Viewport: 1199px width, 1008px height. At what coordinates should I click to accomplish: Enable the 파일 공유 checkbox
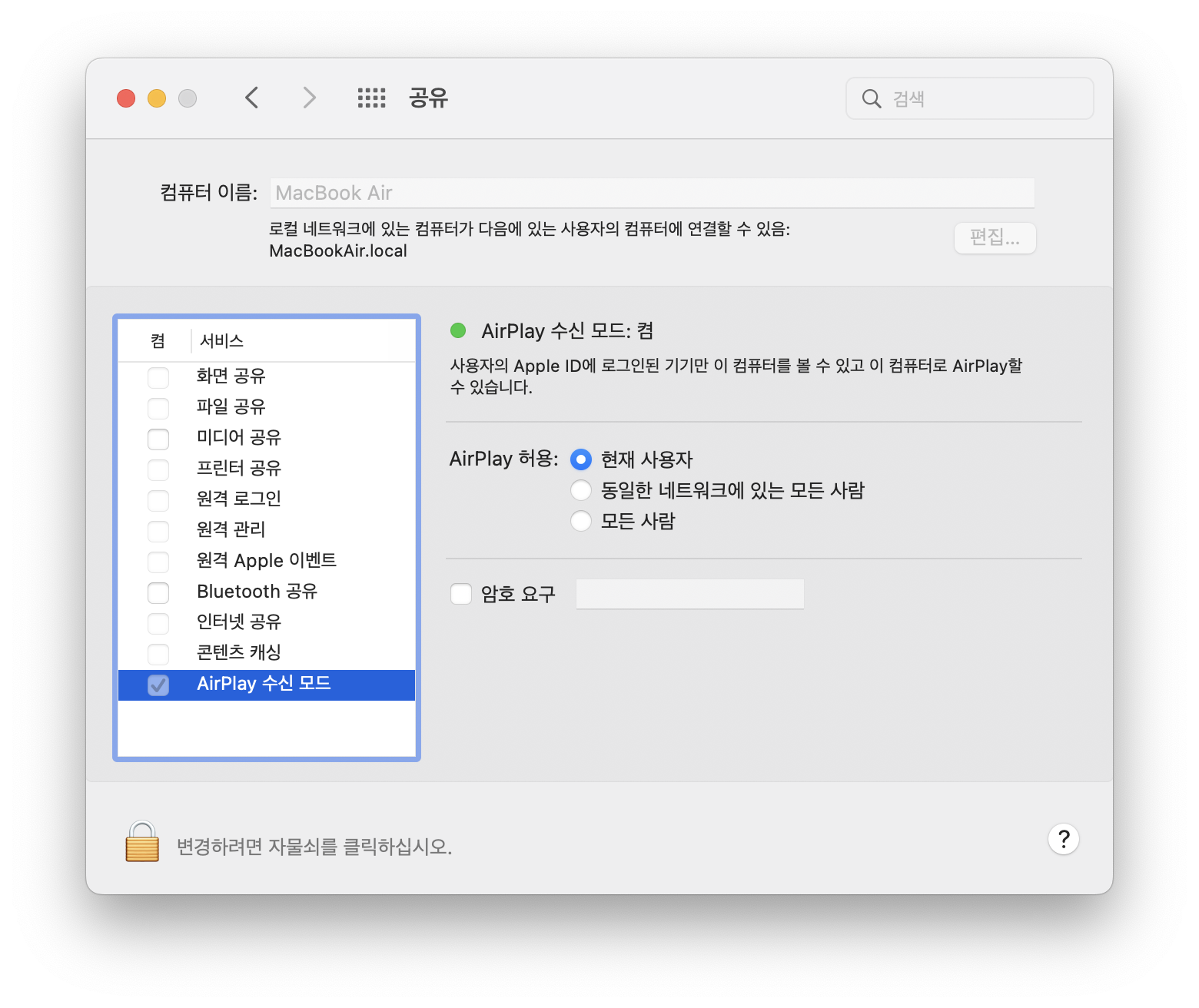[x=158, y=408]
